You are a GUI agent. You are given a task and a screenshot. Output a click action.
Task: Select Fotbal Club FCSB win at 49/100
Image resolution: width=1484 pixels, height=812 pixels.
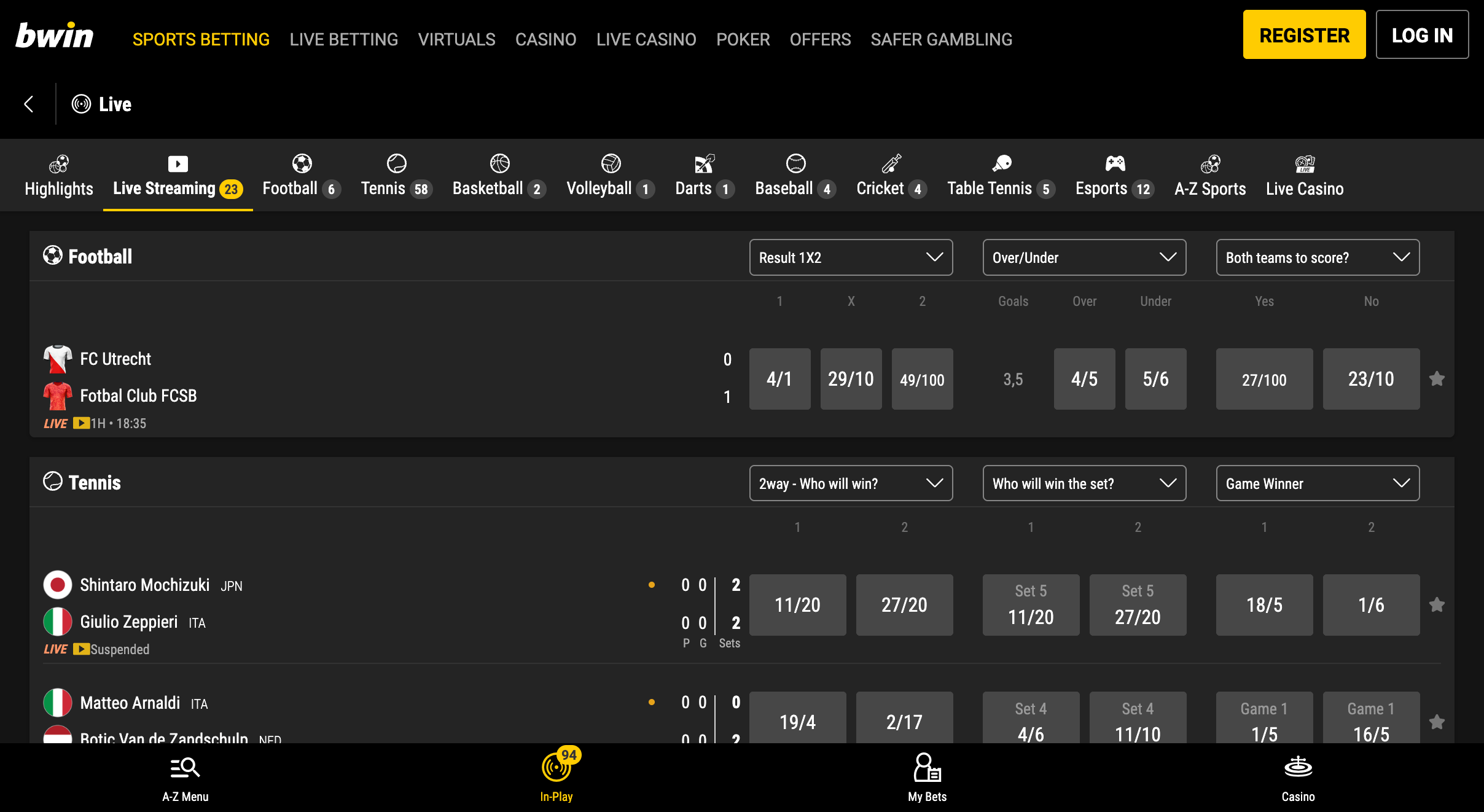pyautogui.click(x=922, y=379)
